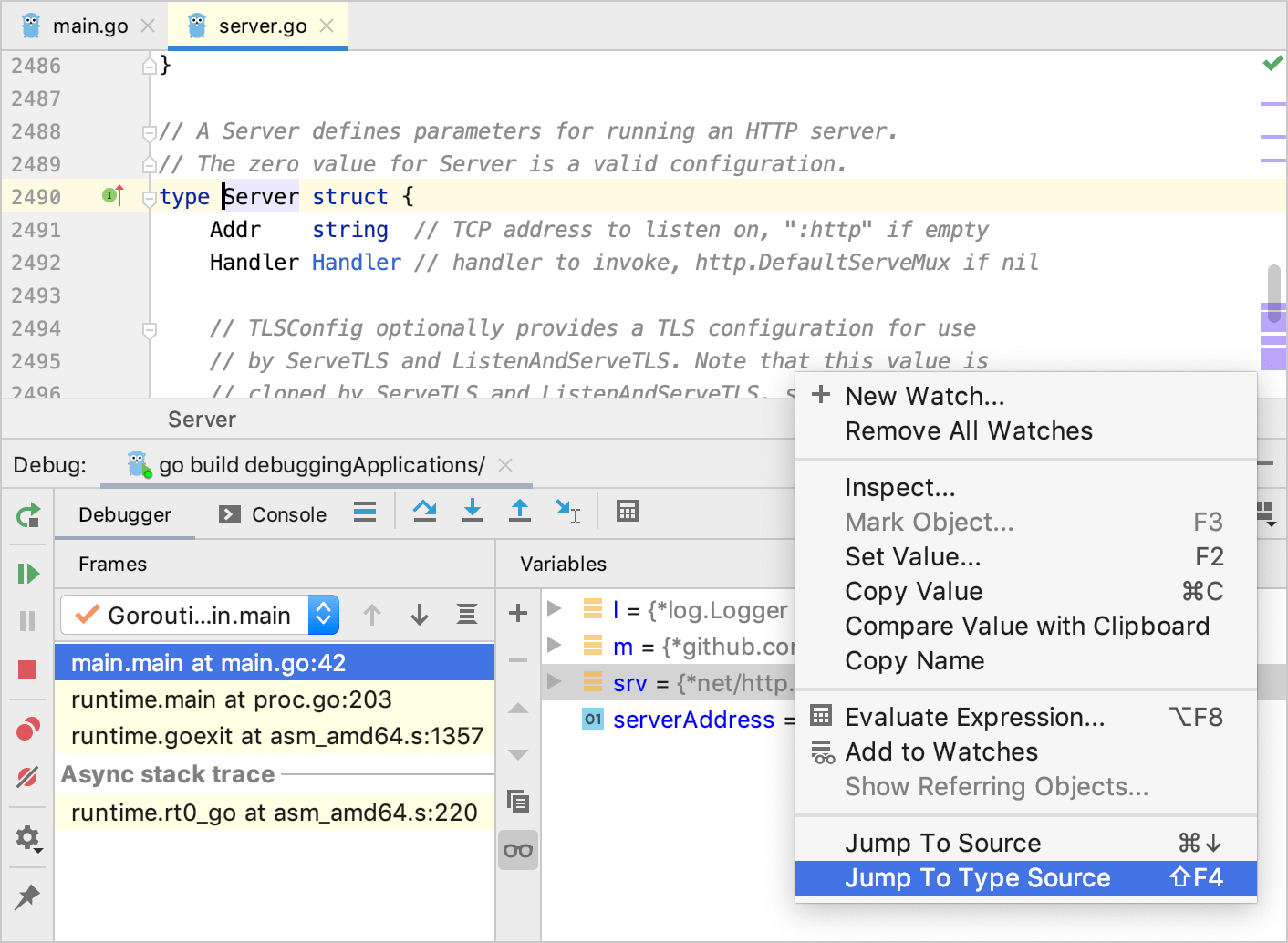Stop the debug session with the red square
Image resolution: width=1288 pixels, height=943 pixels.
pyautogui.click(x=27, y=668)
